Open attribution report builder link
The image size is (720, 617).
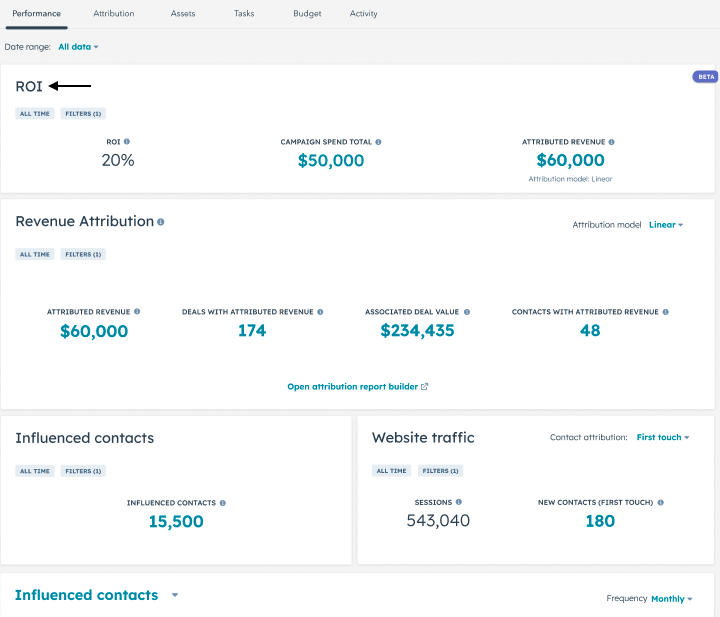[x=358, y=386]
